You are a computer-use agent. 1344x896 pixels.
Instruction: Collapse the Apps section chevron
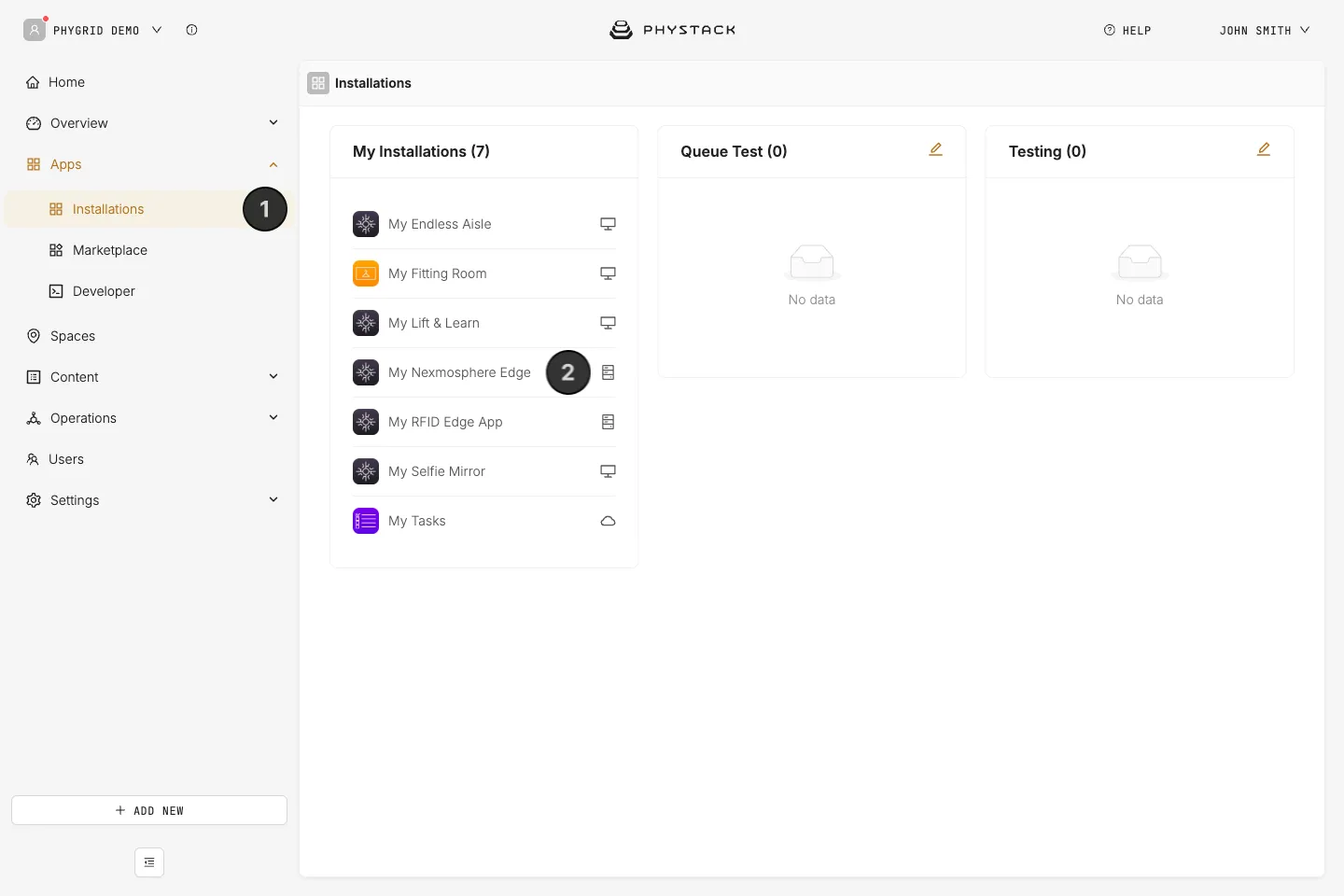273,164
